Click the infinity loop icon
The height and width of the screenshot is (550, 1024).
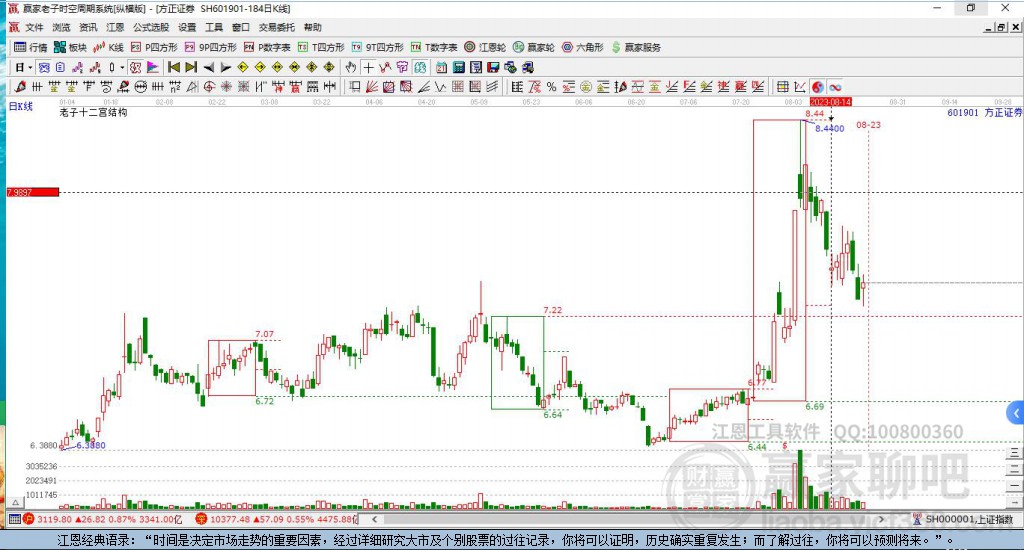click(835, 87)
